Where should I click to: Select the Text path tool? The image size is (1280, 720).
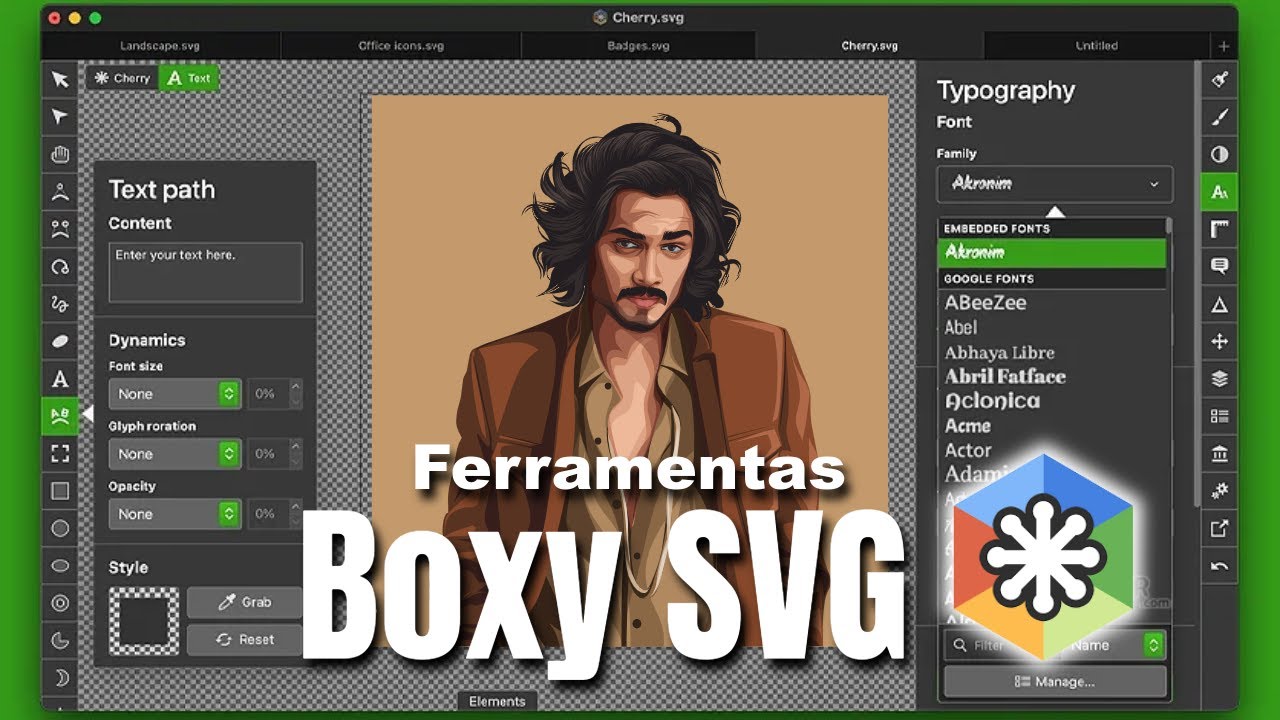pyautogui.click(x=60, y=416)
